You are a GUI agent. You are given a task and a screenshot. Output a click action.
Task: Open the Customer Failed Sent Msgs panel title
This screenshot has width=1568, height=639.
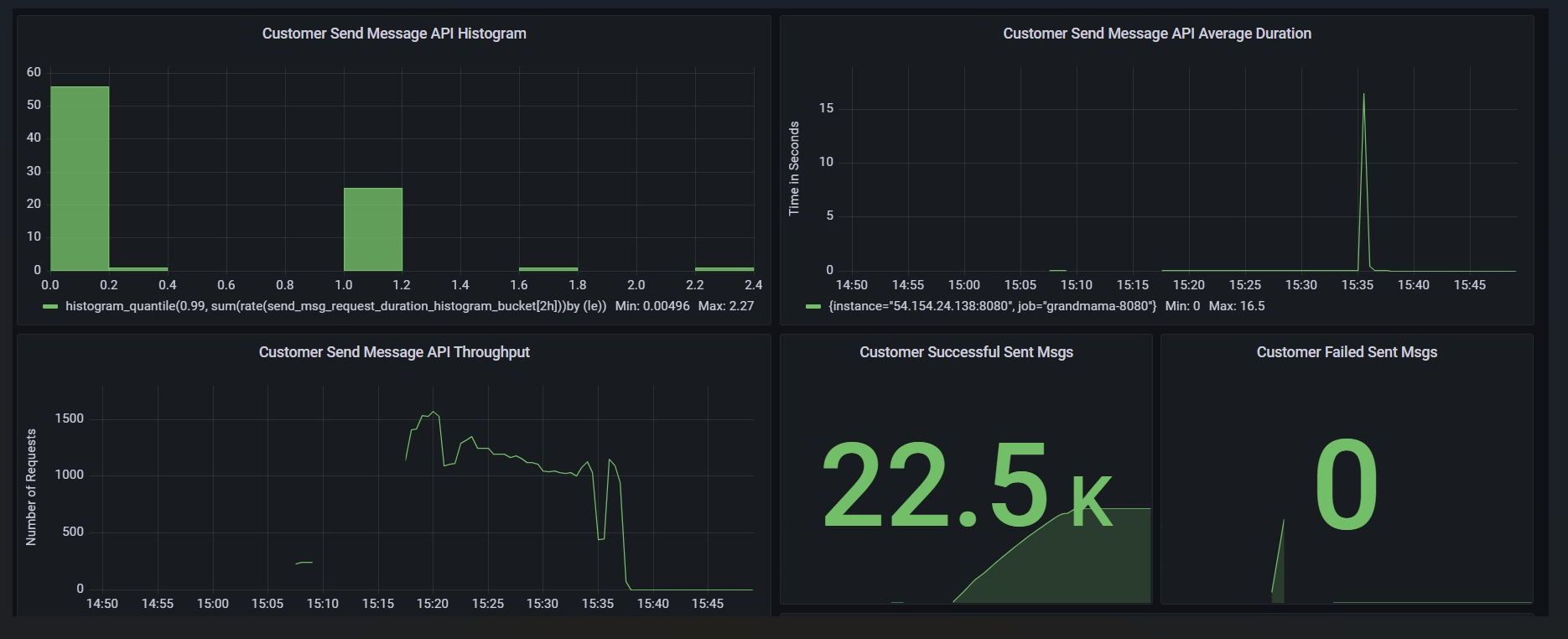click(1347, 352)
